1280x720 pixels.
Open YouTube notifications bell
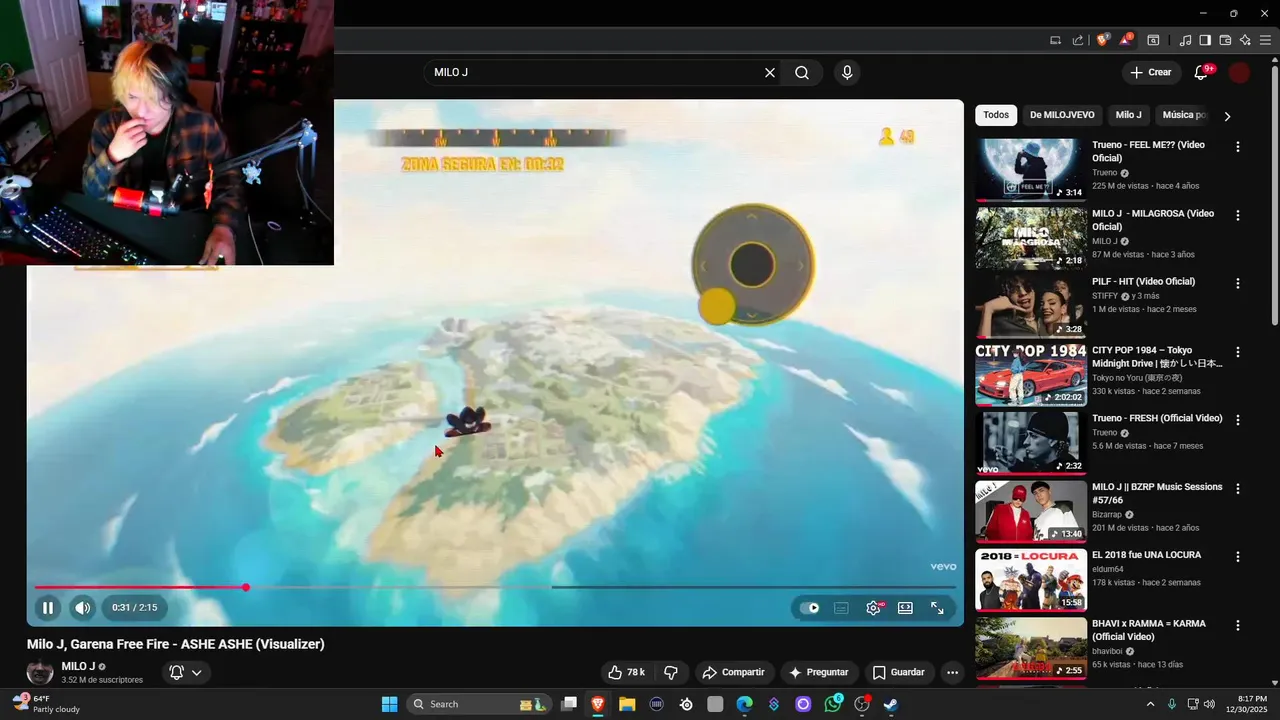pos(1201,72)
